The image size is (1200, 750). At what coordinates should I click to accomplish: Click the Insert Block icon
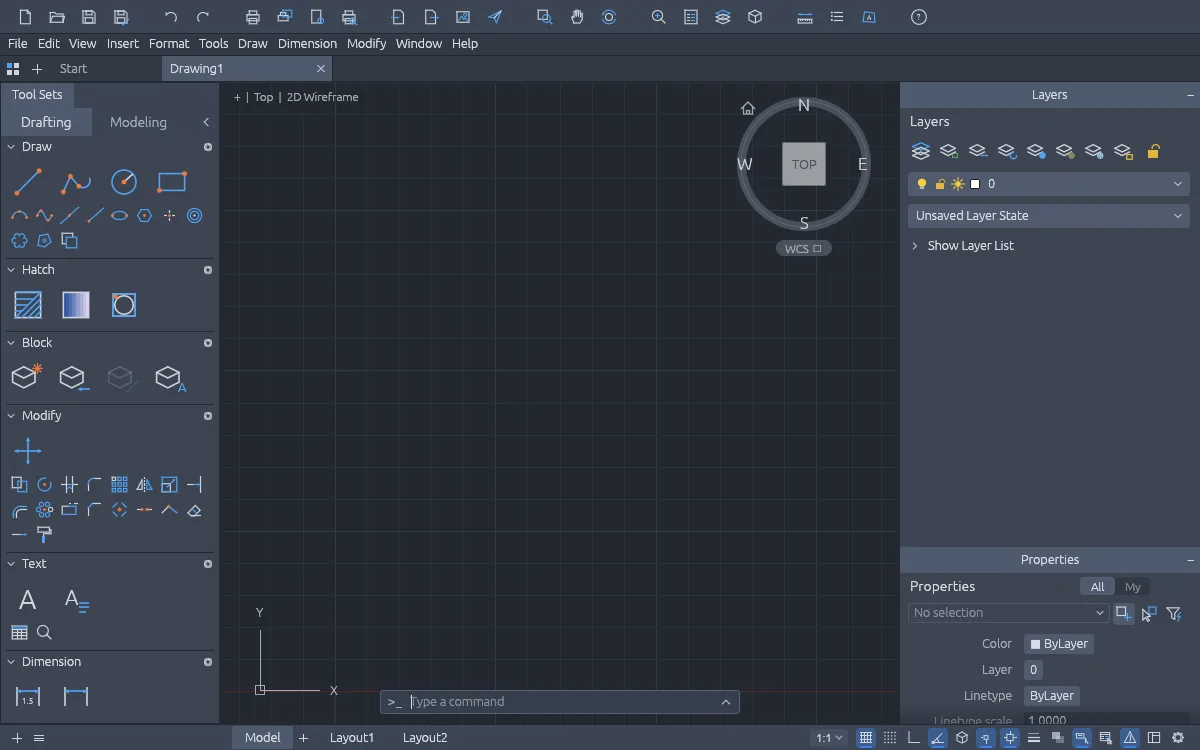74,377
